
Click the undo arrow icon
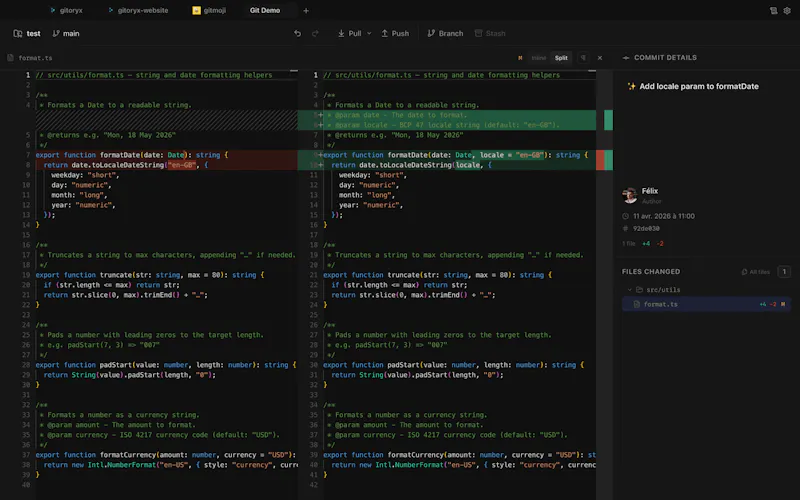pyautogui.click(x=297, y=34)
